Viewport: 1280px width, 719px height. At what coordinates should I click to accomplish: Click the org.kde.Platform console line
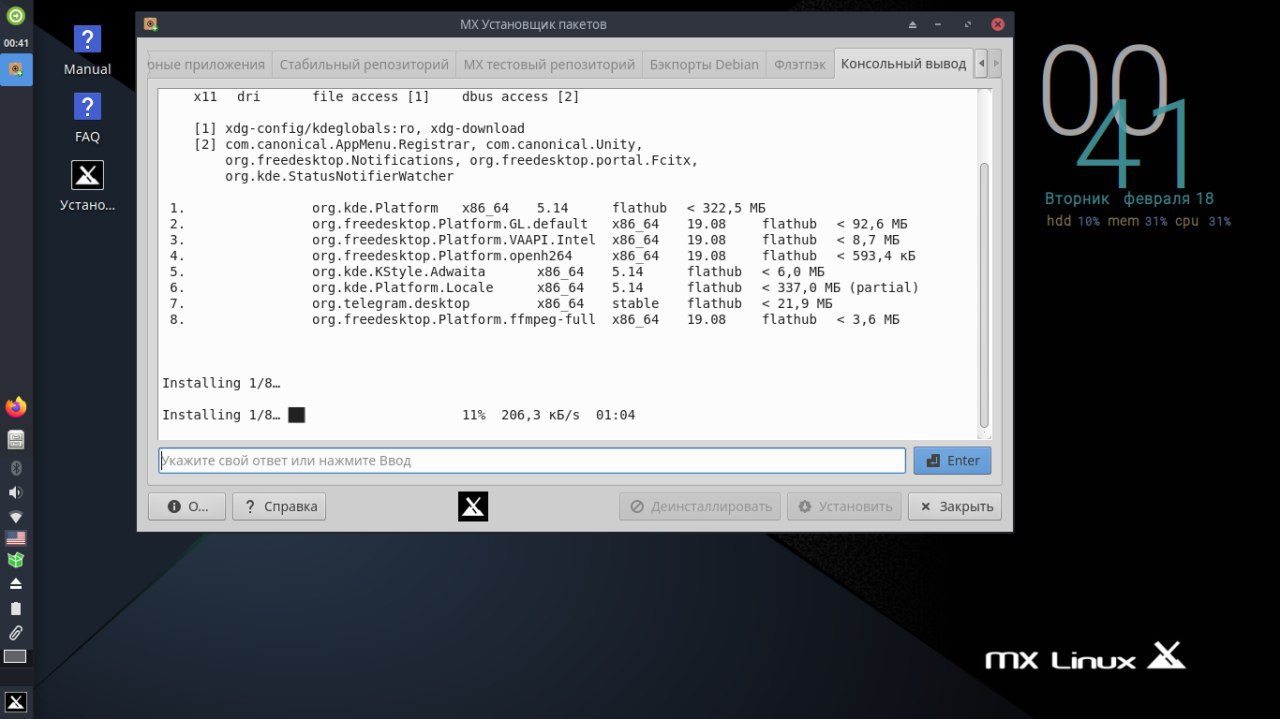468,208
